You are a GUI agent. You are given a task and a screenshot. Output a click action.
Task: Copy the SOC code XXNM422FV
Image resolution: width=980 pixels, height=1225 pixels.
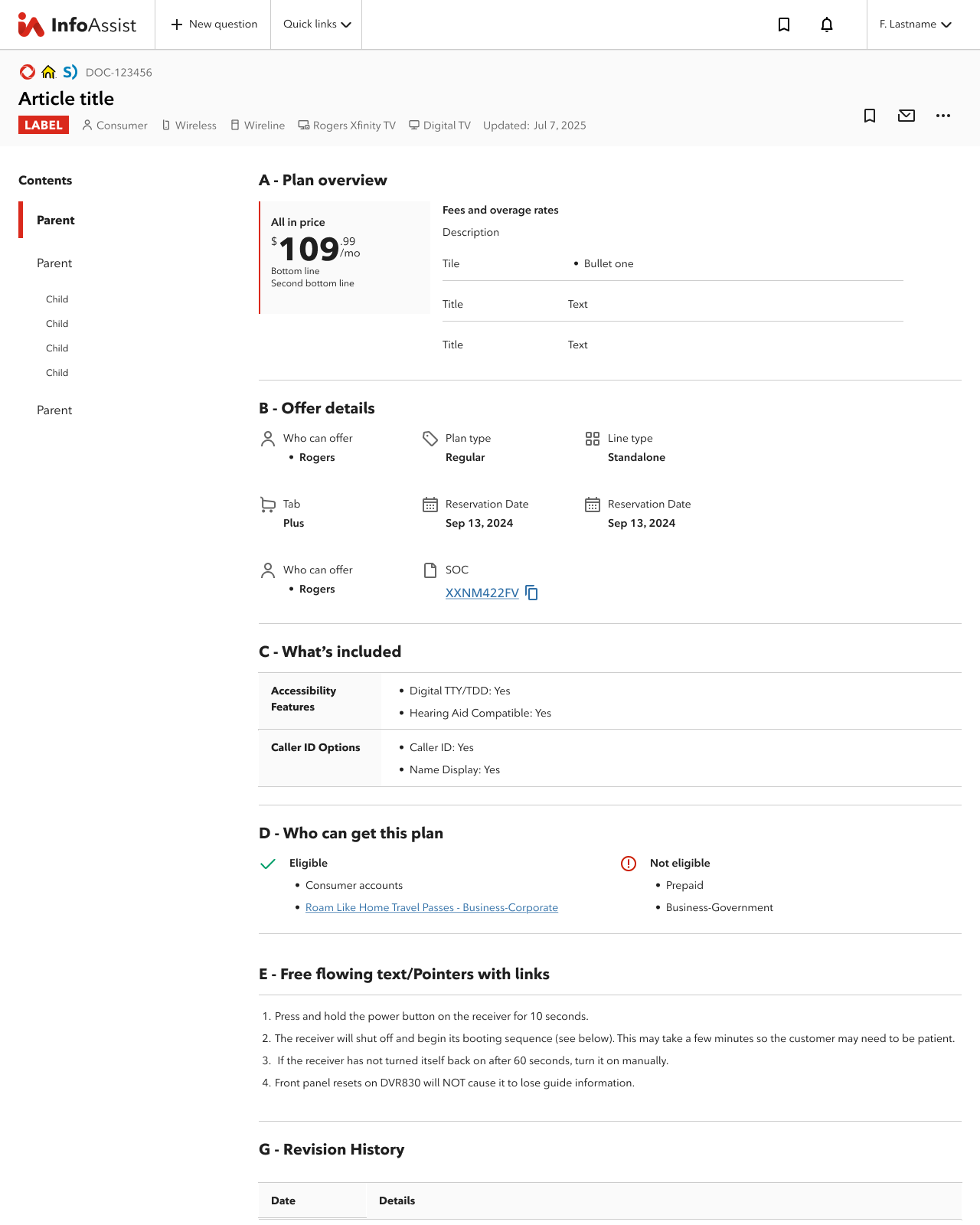click(532, 593)
